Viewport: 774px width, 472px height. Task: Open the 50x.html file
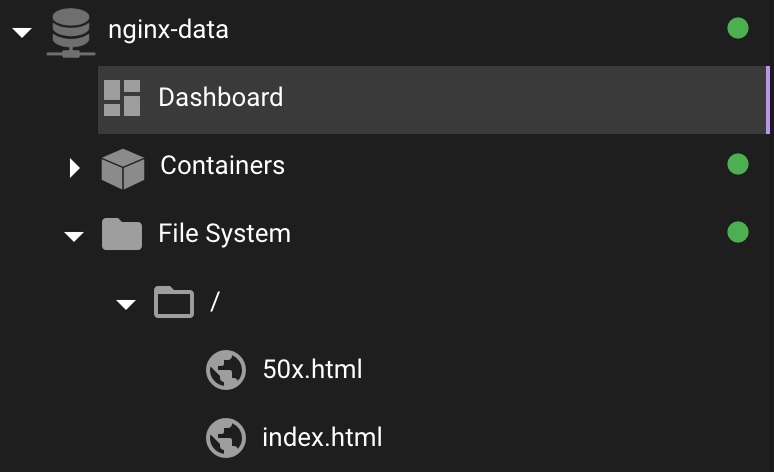tap(312, 369)
